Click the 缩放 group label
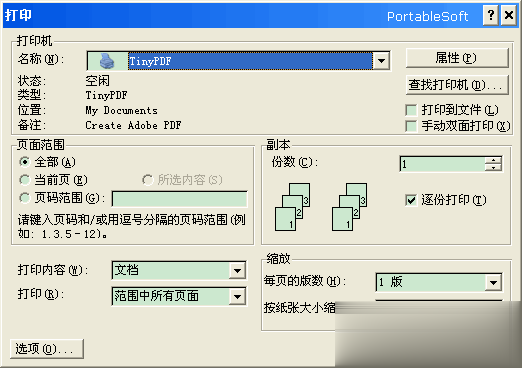The image size is (522, 368). (278, 259)
